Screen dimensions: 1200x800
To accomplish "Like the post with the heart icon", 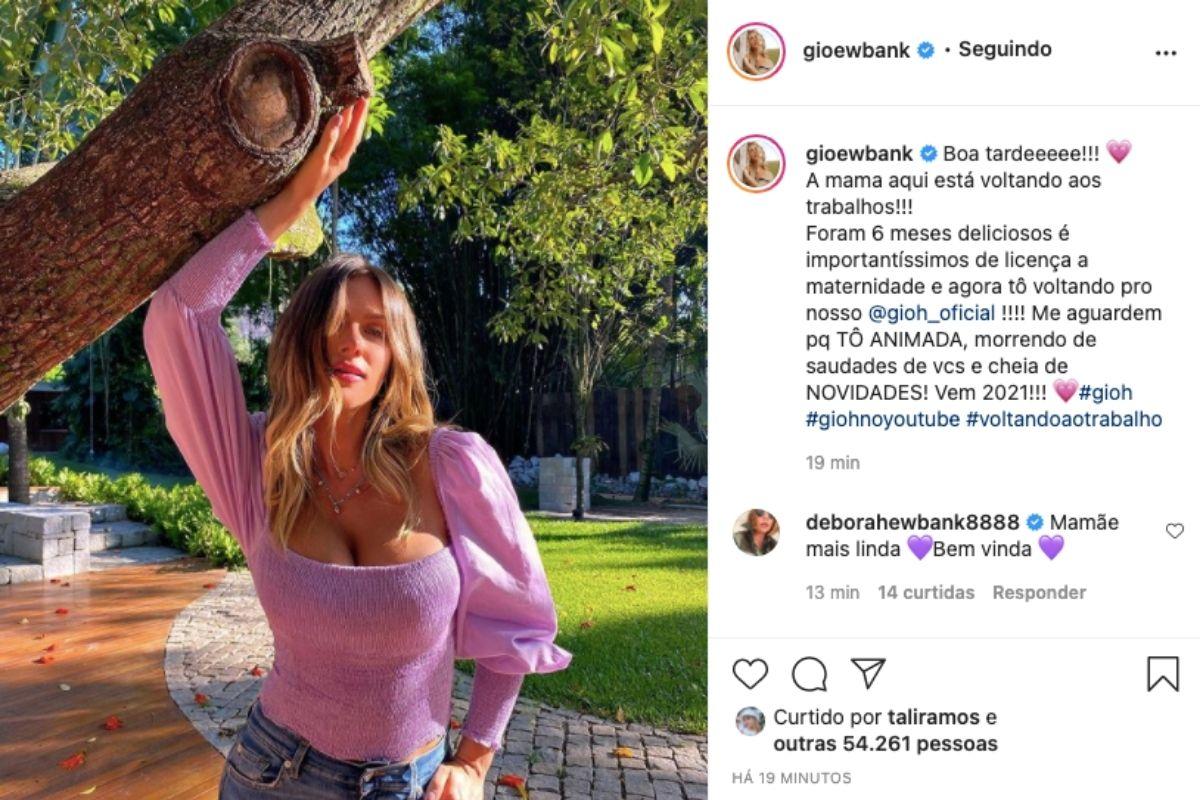I will (x=750, y=674).
